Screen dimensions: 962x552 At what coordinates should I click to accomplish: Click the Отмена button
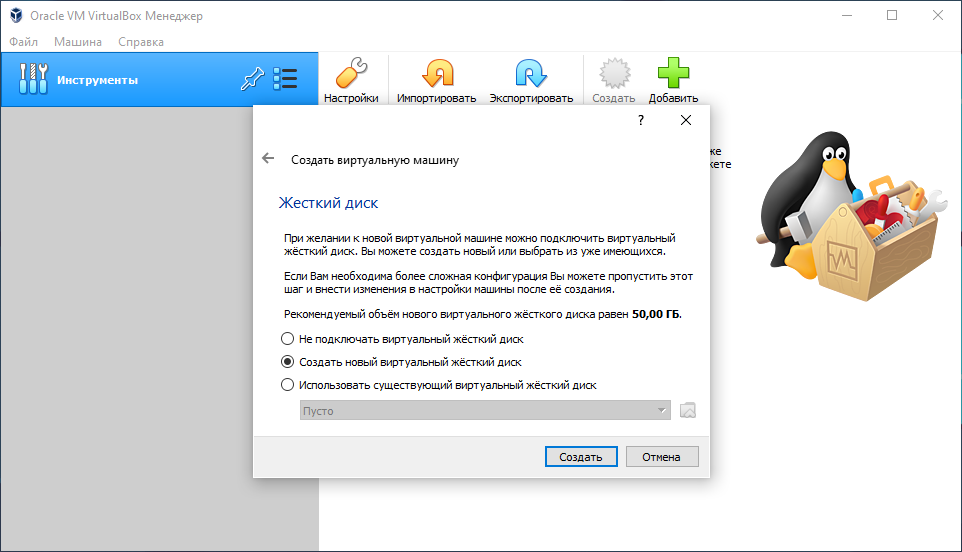click(x=662, y=457)
